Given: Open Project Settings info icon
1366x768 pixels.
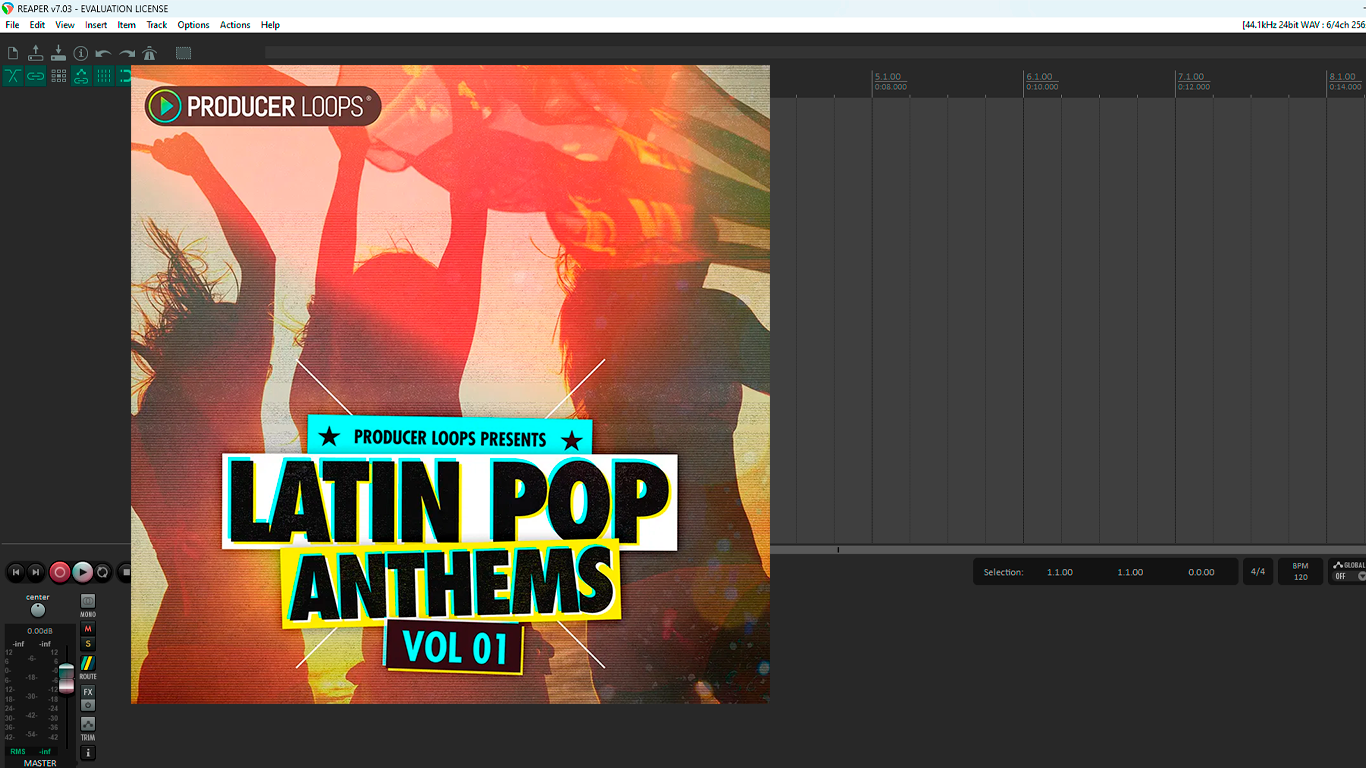Looking at the screenshot, I should point(81,53).
